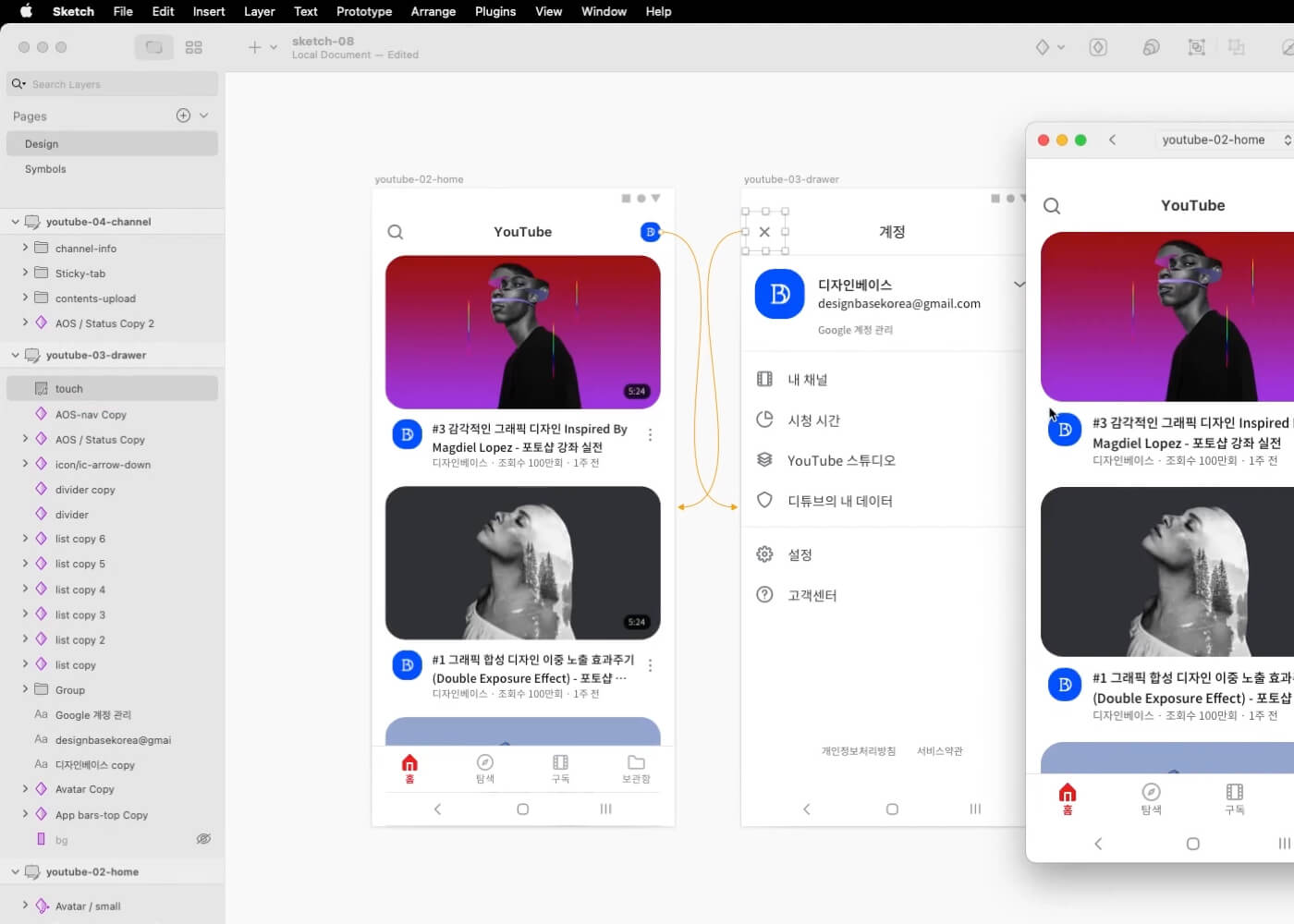Click the Union shapes toolbar icon

[1151, 47]
